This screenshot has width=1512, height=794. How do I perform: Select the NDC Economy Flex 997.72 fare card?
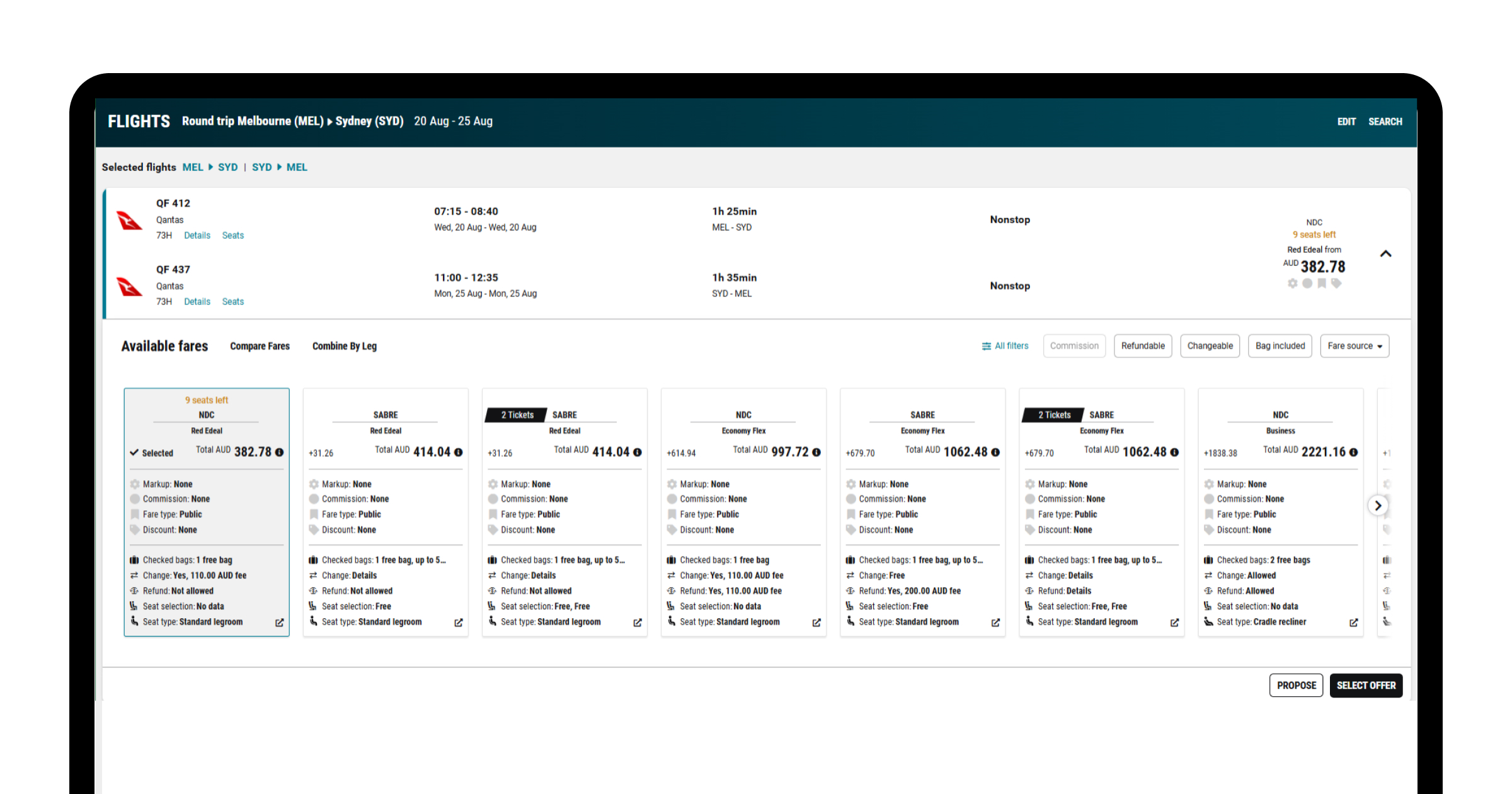pos(743,510)
